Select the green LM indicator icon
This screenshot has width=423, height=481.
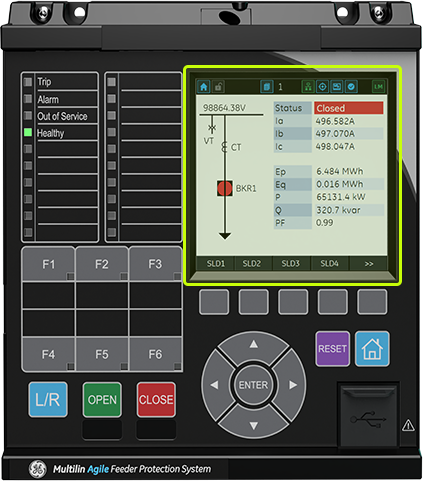tap(378, 87)
